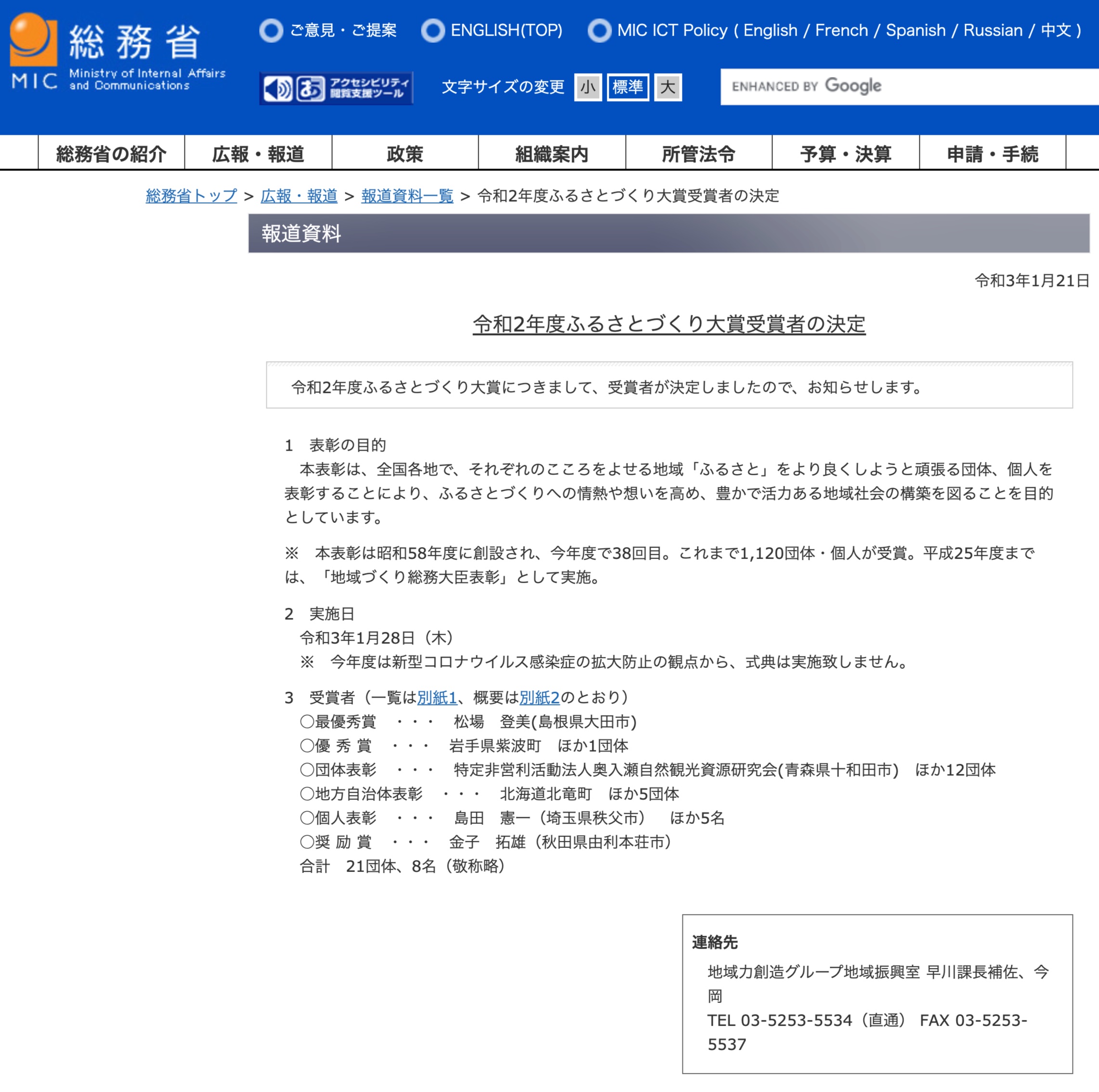The image size is (1099, 1092).
Task: Open the 別紙1 attachment link
Action: coord(437,697)
